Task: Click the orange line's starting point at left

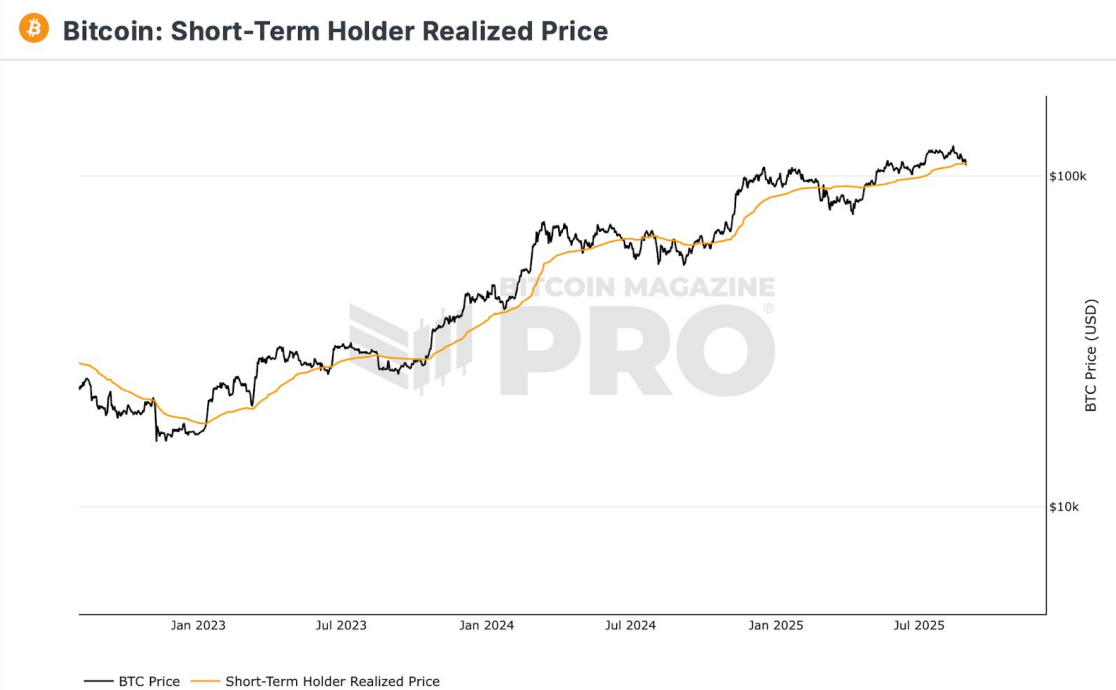Action: point(80,363)
